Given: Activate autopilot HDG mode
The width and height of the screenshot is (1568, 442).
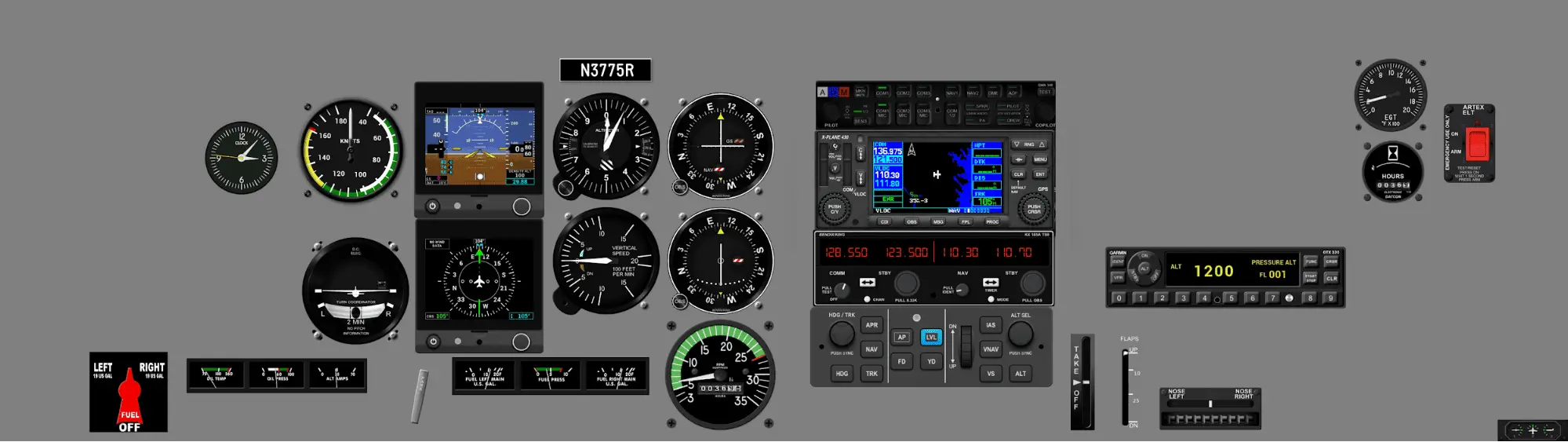Looking at the screenshot, I should 842,374.
